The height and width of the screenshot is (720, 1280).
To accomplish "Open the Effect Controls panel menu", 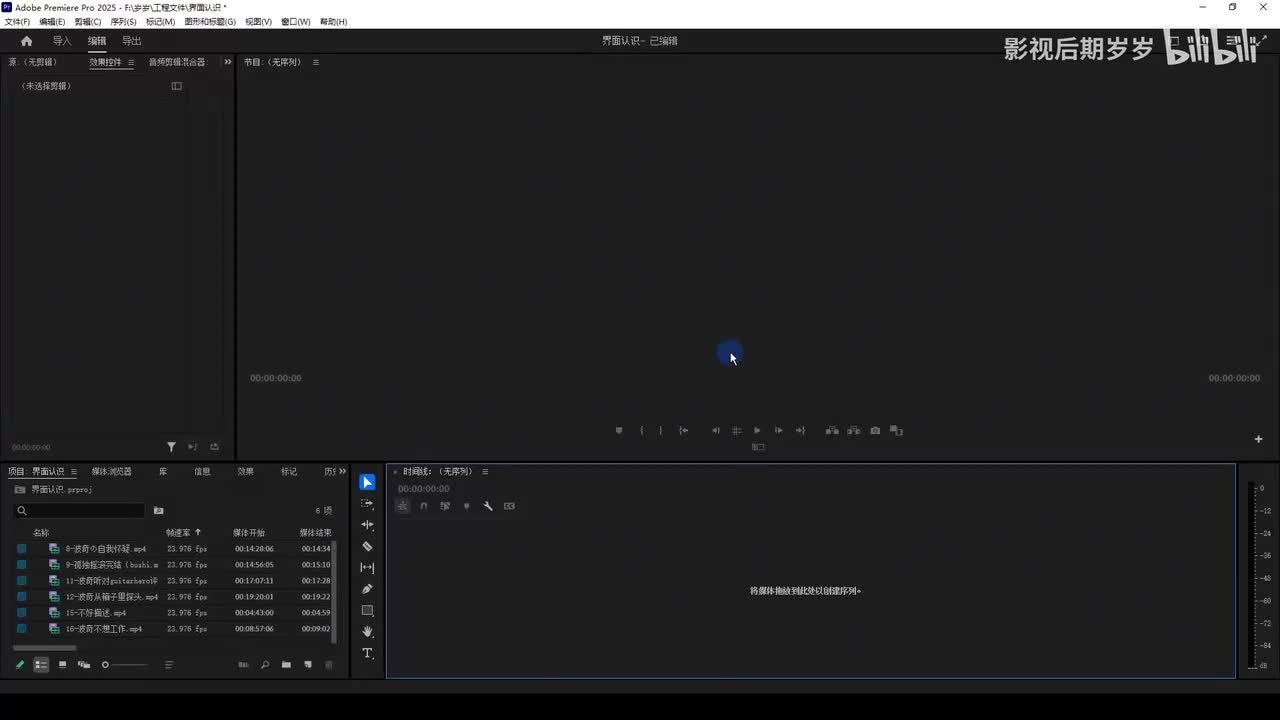I will point(131,62).
